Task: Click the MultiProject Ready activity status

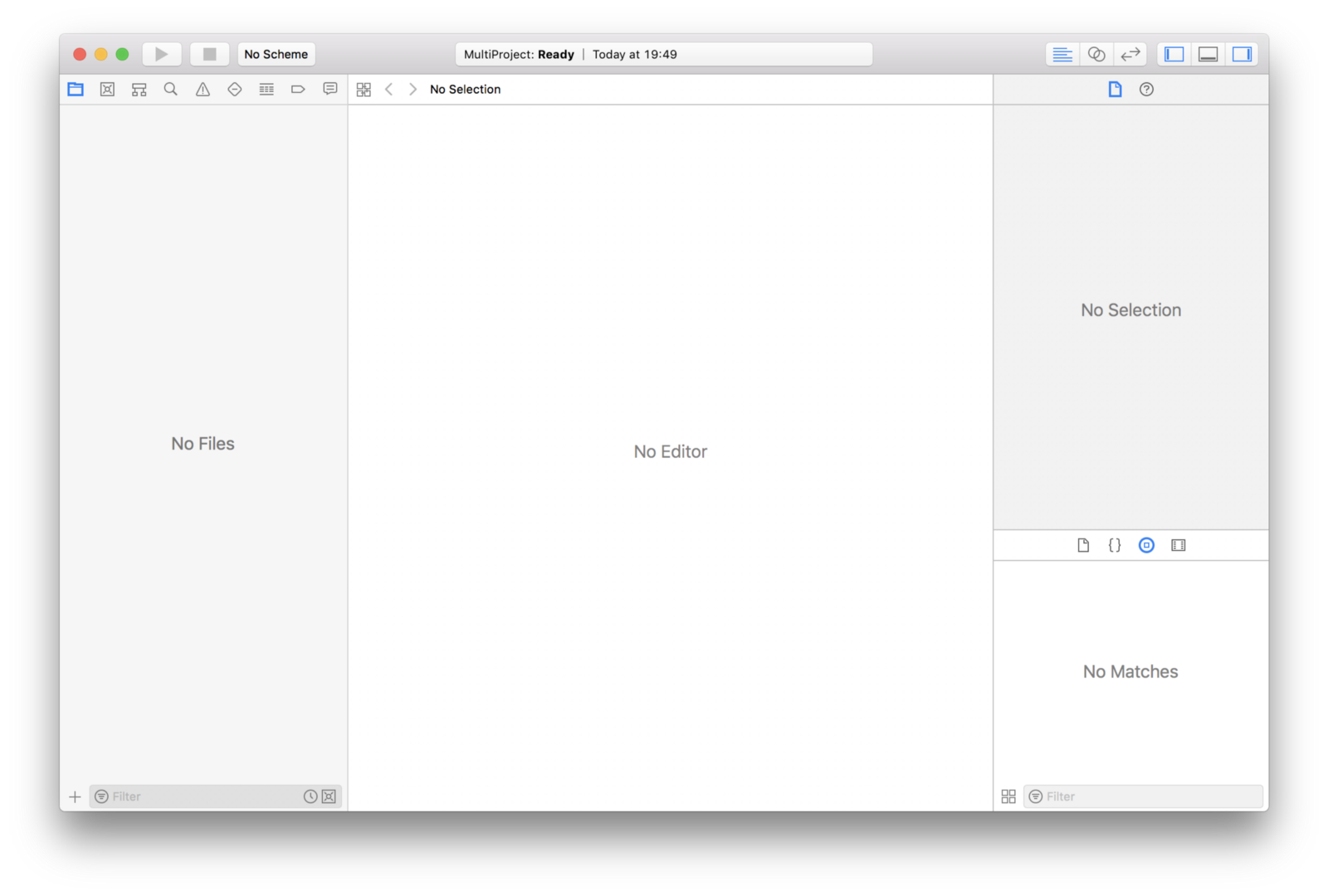Action: coord(664,54)
